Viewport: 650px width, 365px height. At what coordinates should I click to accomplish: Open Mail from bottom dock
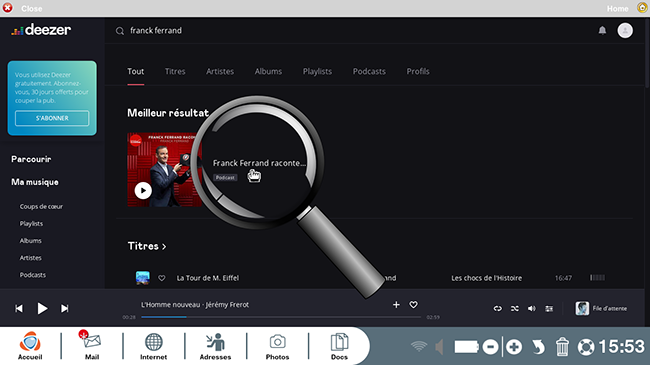92,345
